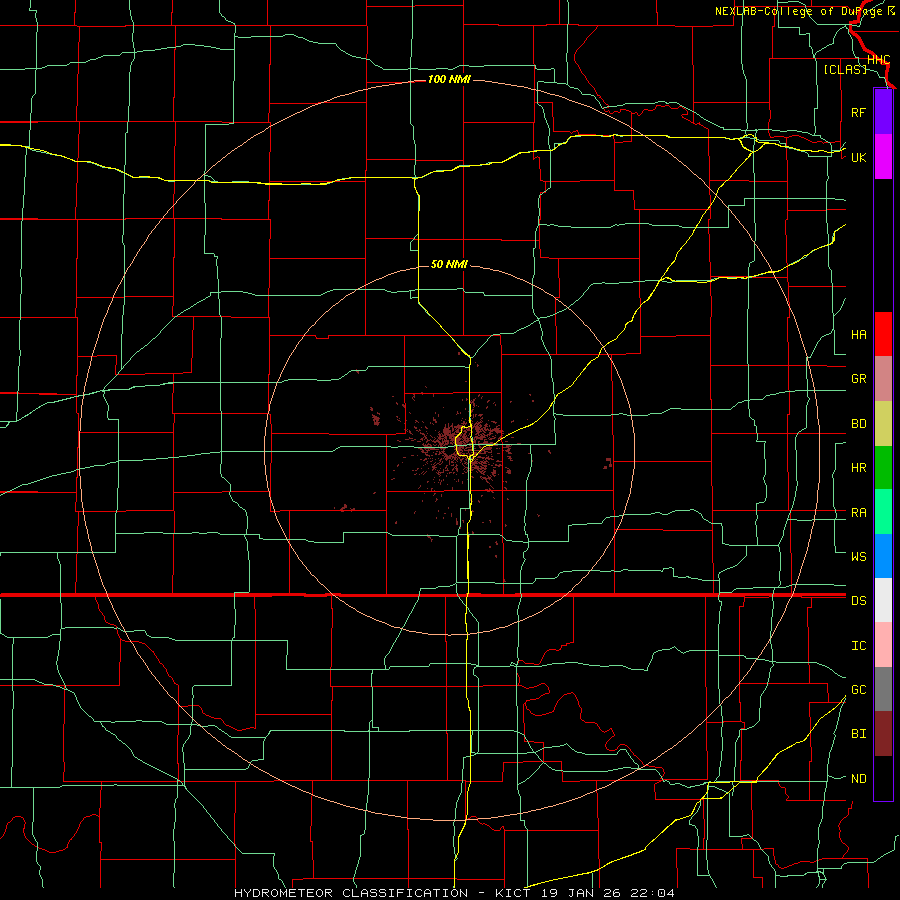Screen dimensions: 900x900
Task: Click the 'DS' legend label
Action: (858, 600)
